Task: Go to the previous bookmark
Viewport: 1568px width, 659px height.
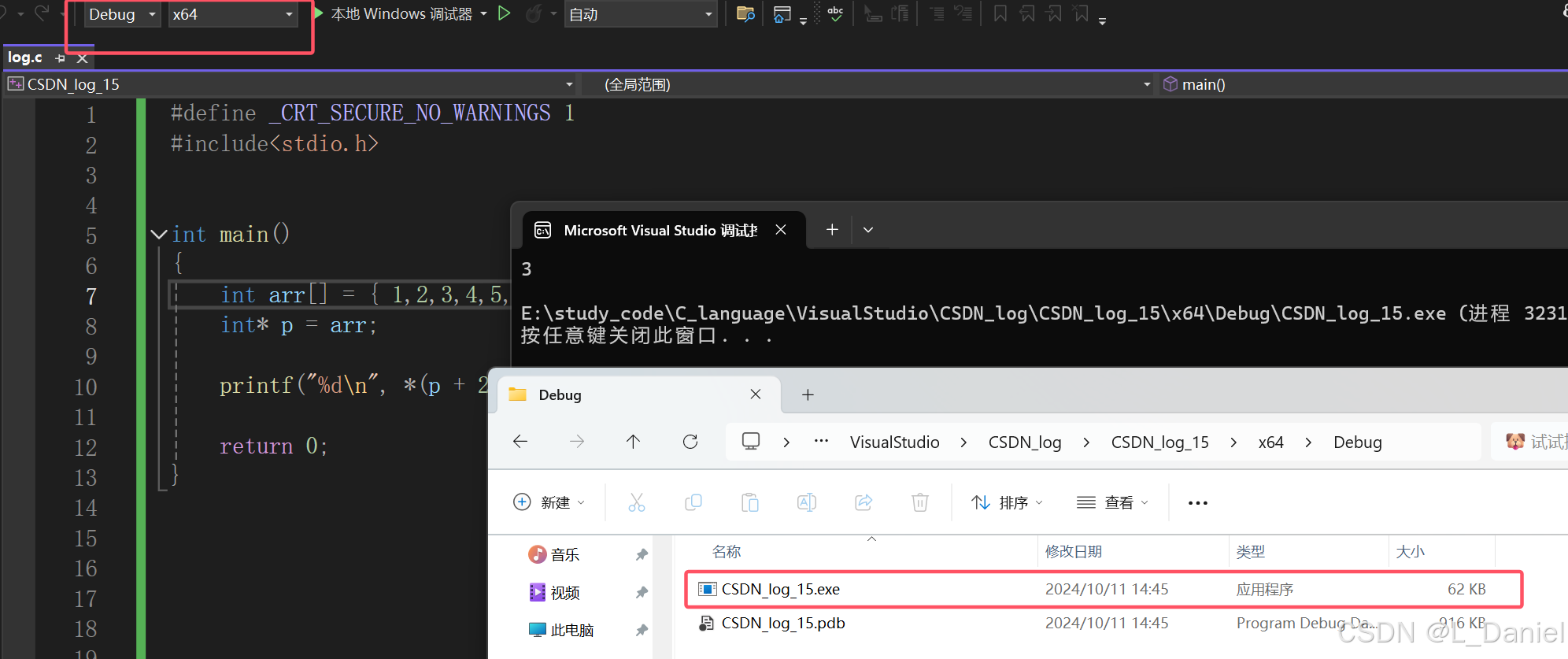Action: tap(1027, 14)
